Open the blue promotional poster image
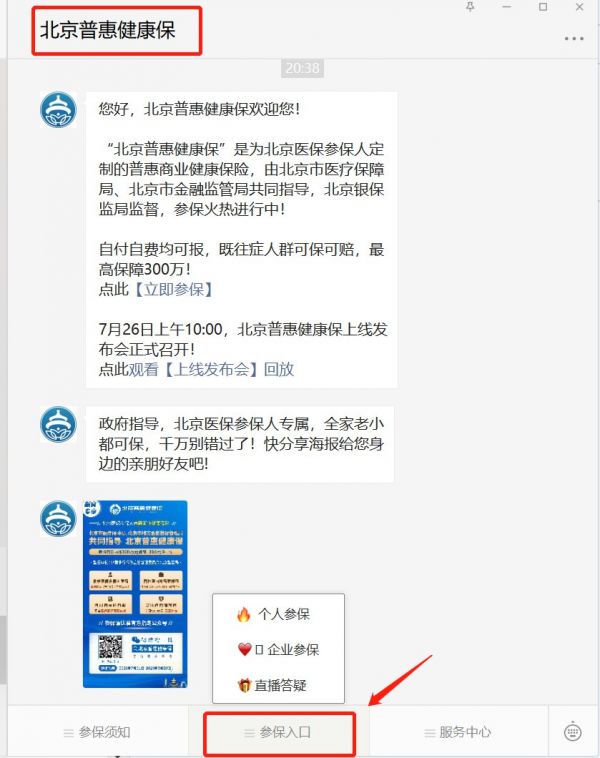The width and height of the screenshot is (600, 758). [135, 594]
